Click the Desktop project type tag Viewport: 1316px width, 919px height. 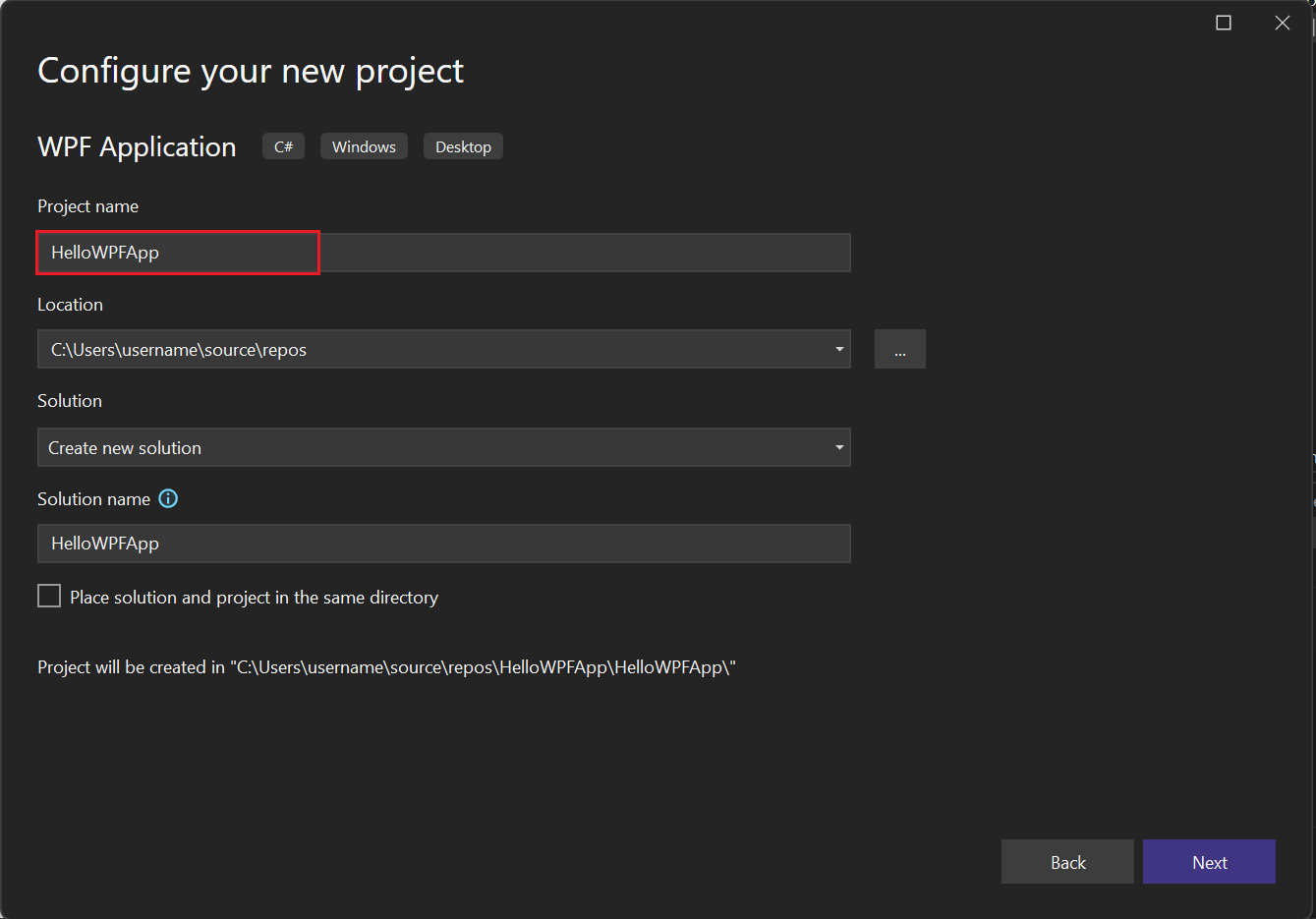pos(463,146)
